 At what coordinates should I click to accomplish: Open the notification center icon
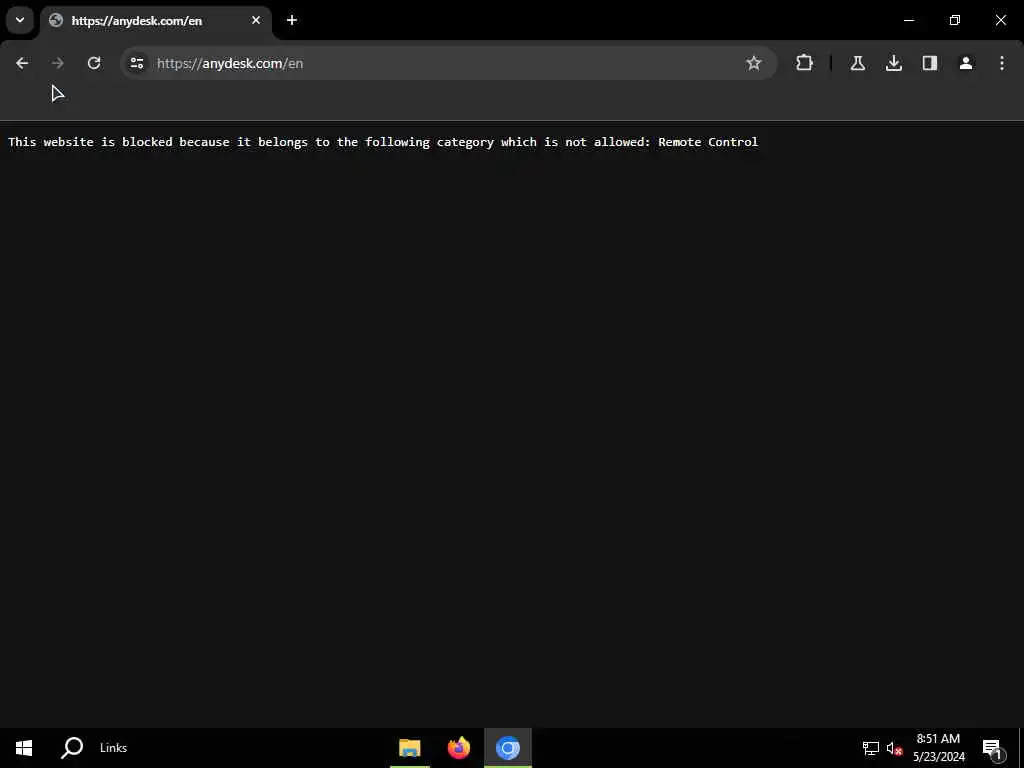[993, 748]
